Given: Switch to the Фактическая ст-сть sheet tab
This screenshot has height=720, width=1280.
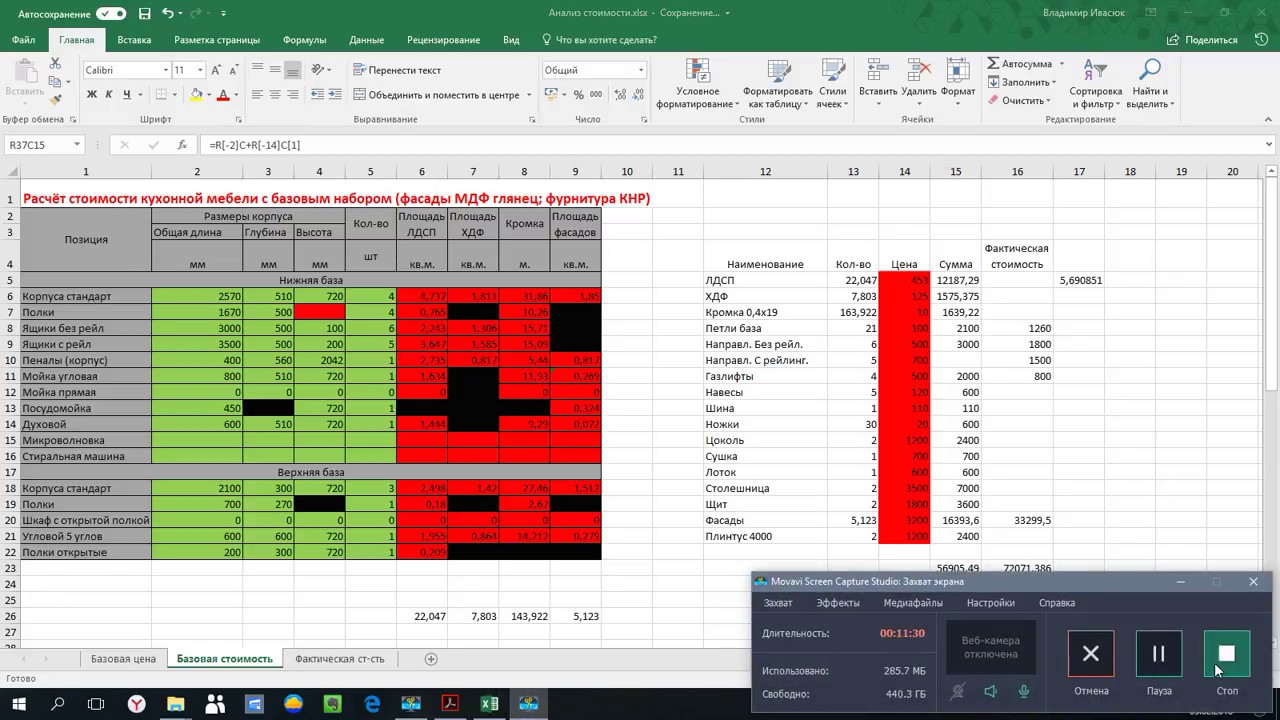Looking at the screenshot, I should 339,659.
